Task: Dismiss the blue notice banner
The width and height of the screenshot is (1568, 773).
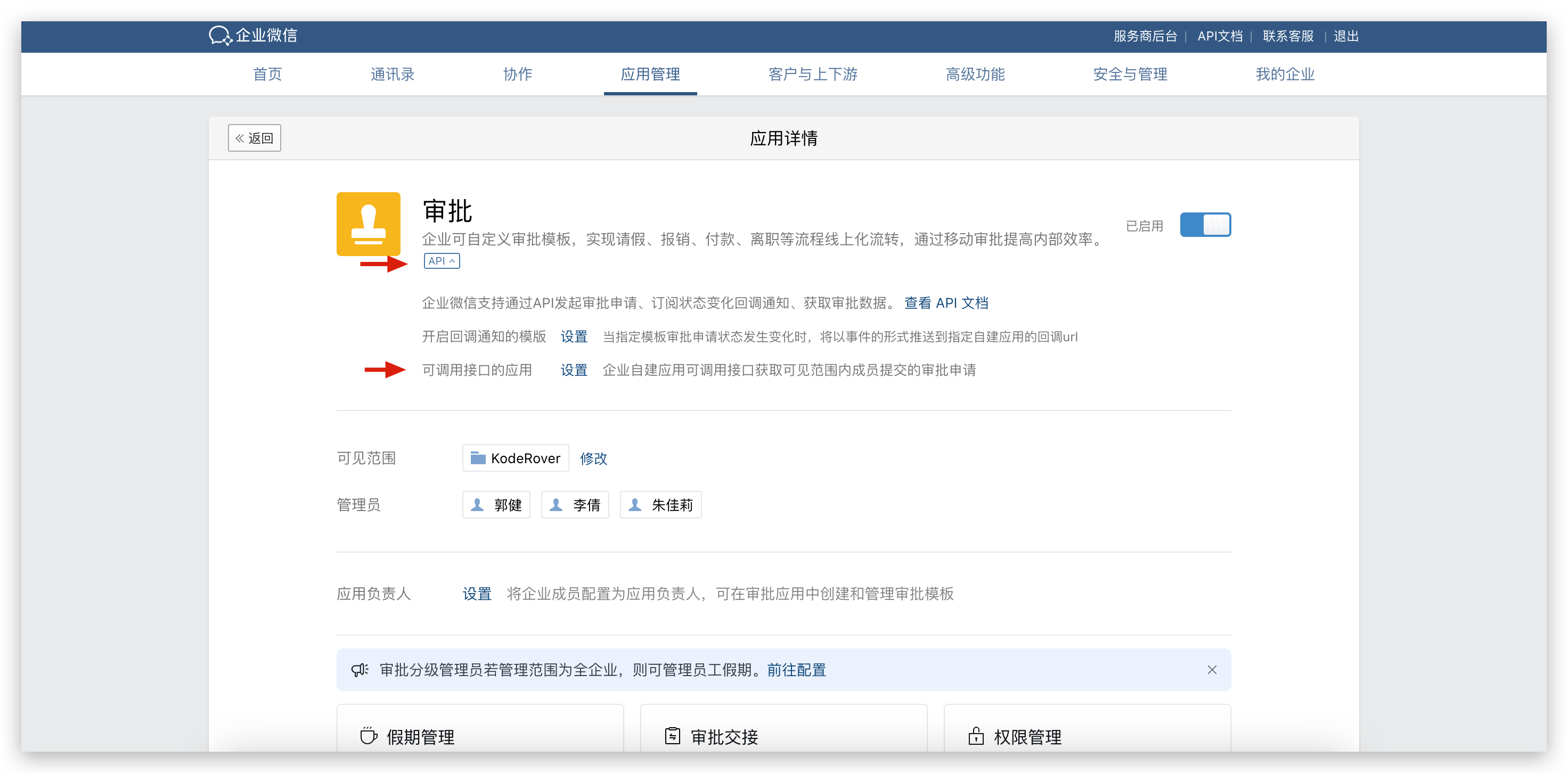Action: point(1212,670)
